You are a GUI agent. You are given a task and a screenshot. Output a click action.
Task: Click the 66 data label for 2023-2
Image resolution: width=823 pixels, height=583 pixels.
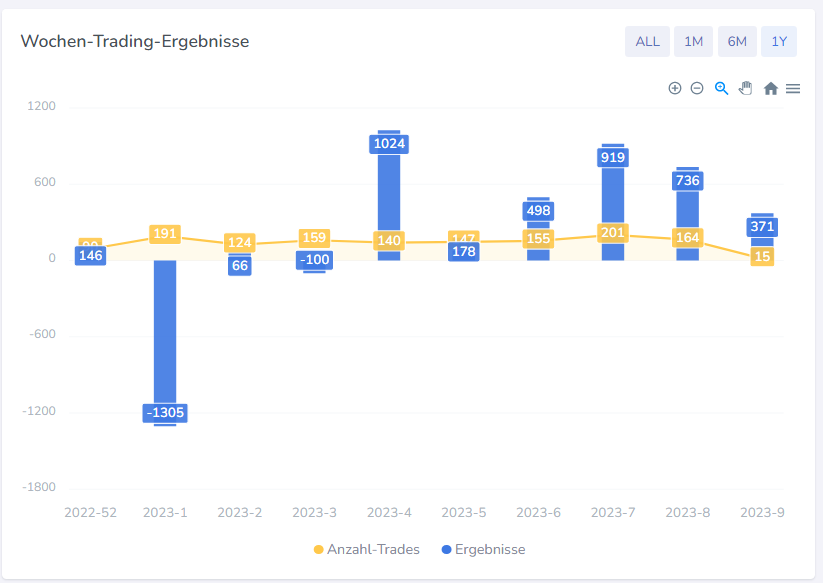coord(240,266)
